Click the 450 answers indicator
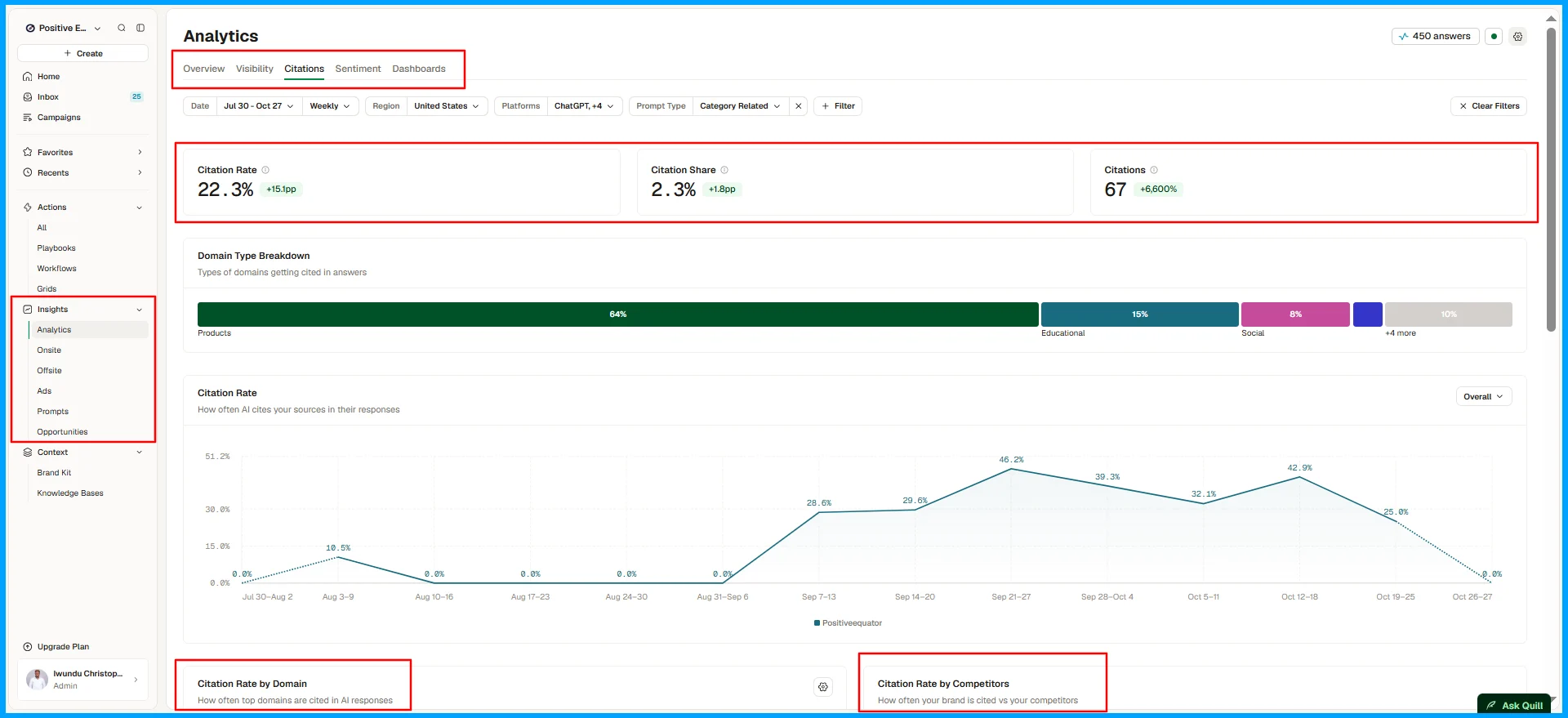This screenshot has width=1568, height=718. [x=1435, y=36]
